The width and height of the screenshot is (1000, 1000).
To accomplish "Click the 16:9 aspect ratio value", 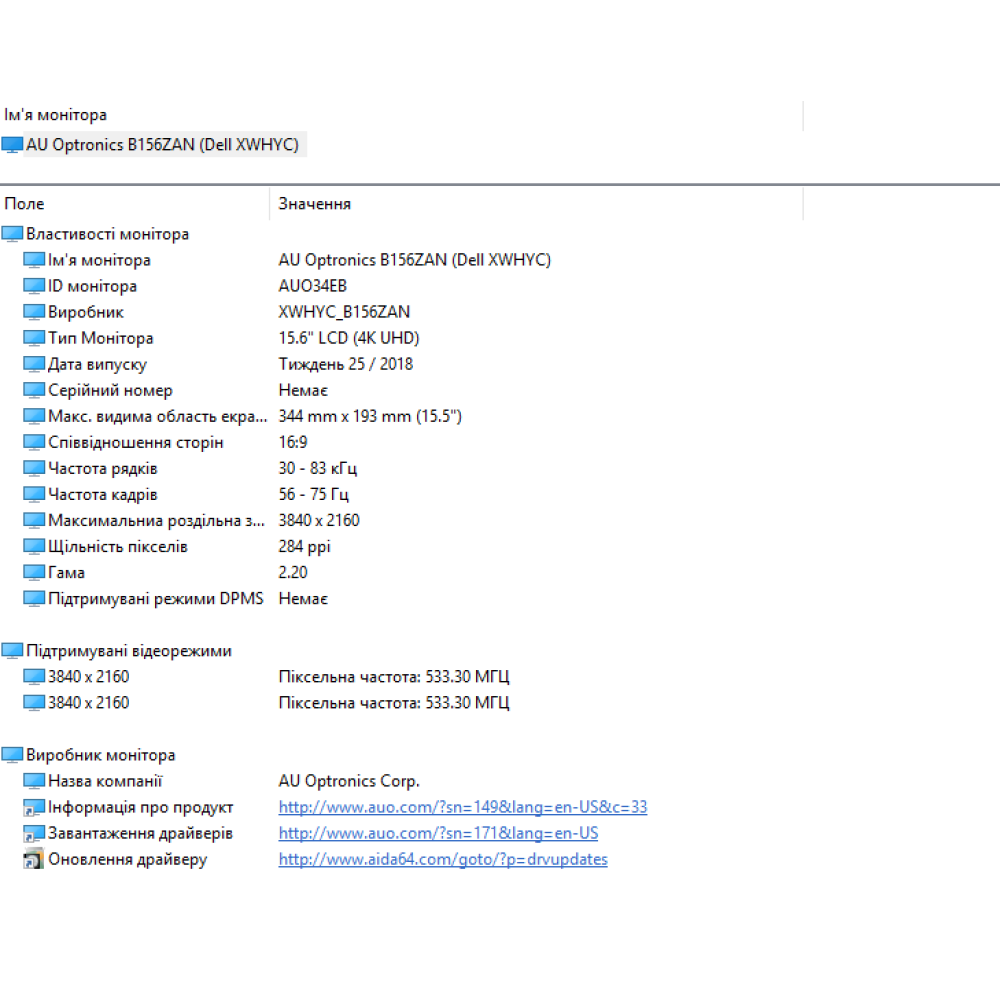I will pos(293,443).
